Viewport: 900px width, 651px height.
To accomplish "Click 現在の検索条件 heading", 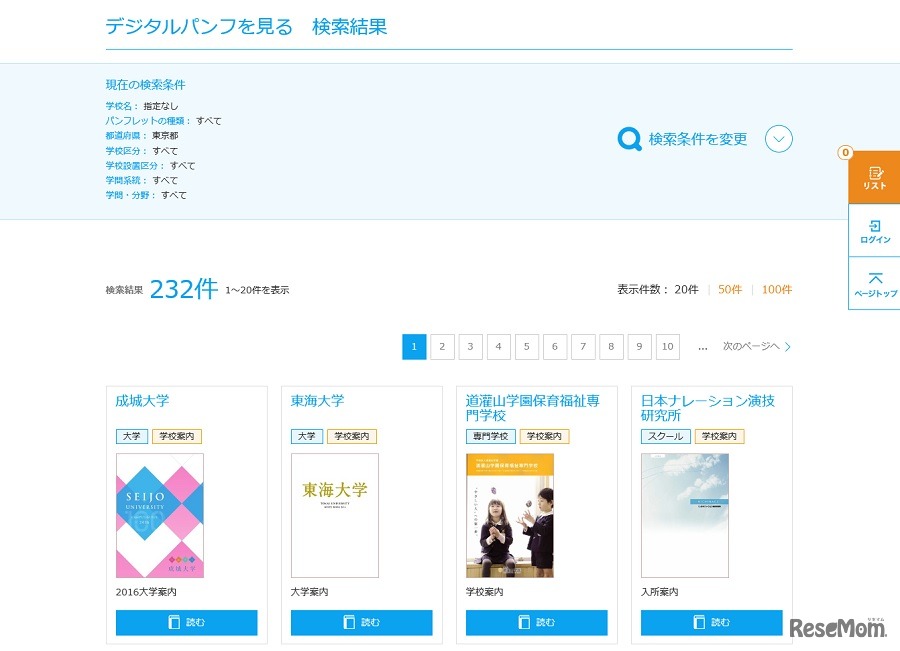I will click(x=145, y=85).
